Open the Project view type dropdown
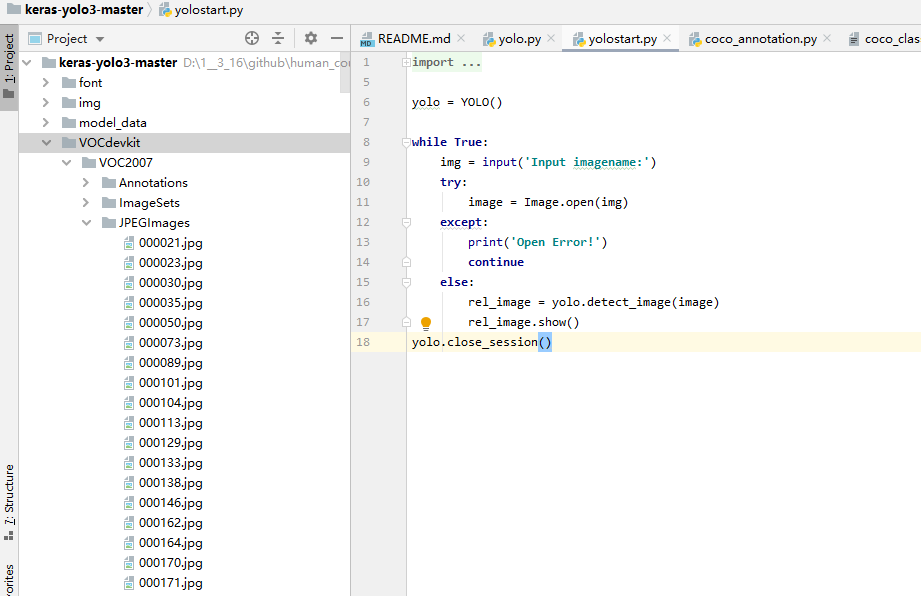 (x=100, y=39)
